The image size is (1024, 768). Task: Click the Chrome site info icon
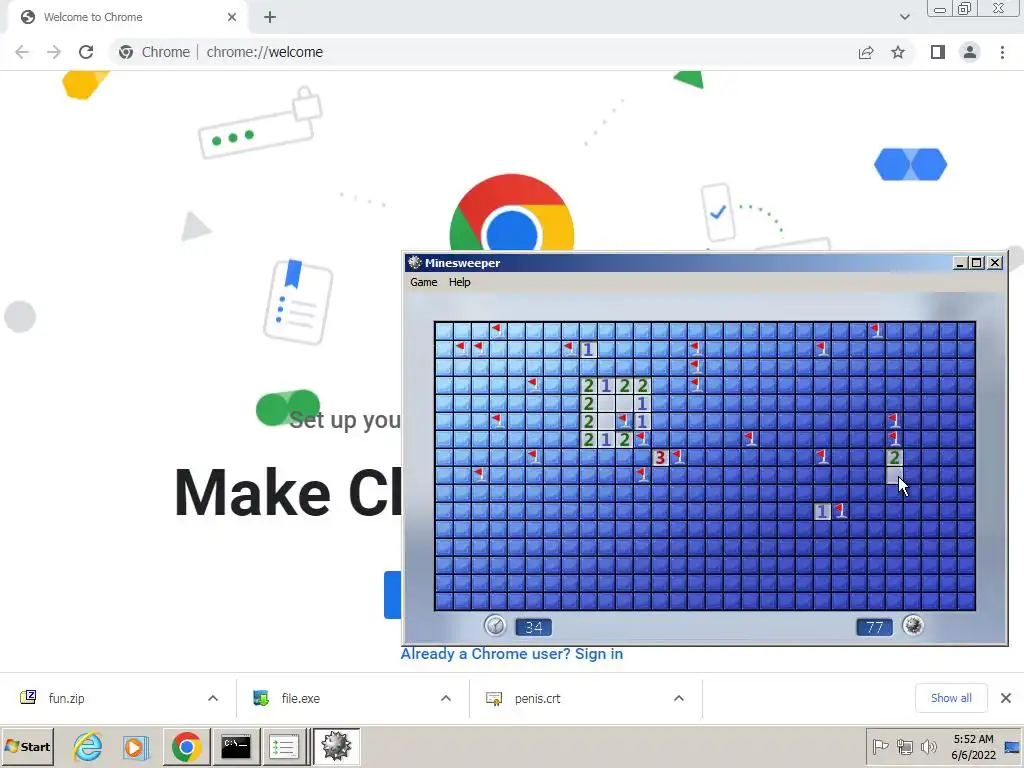pos(126,52)
